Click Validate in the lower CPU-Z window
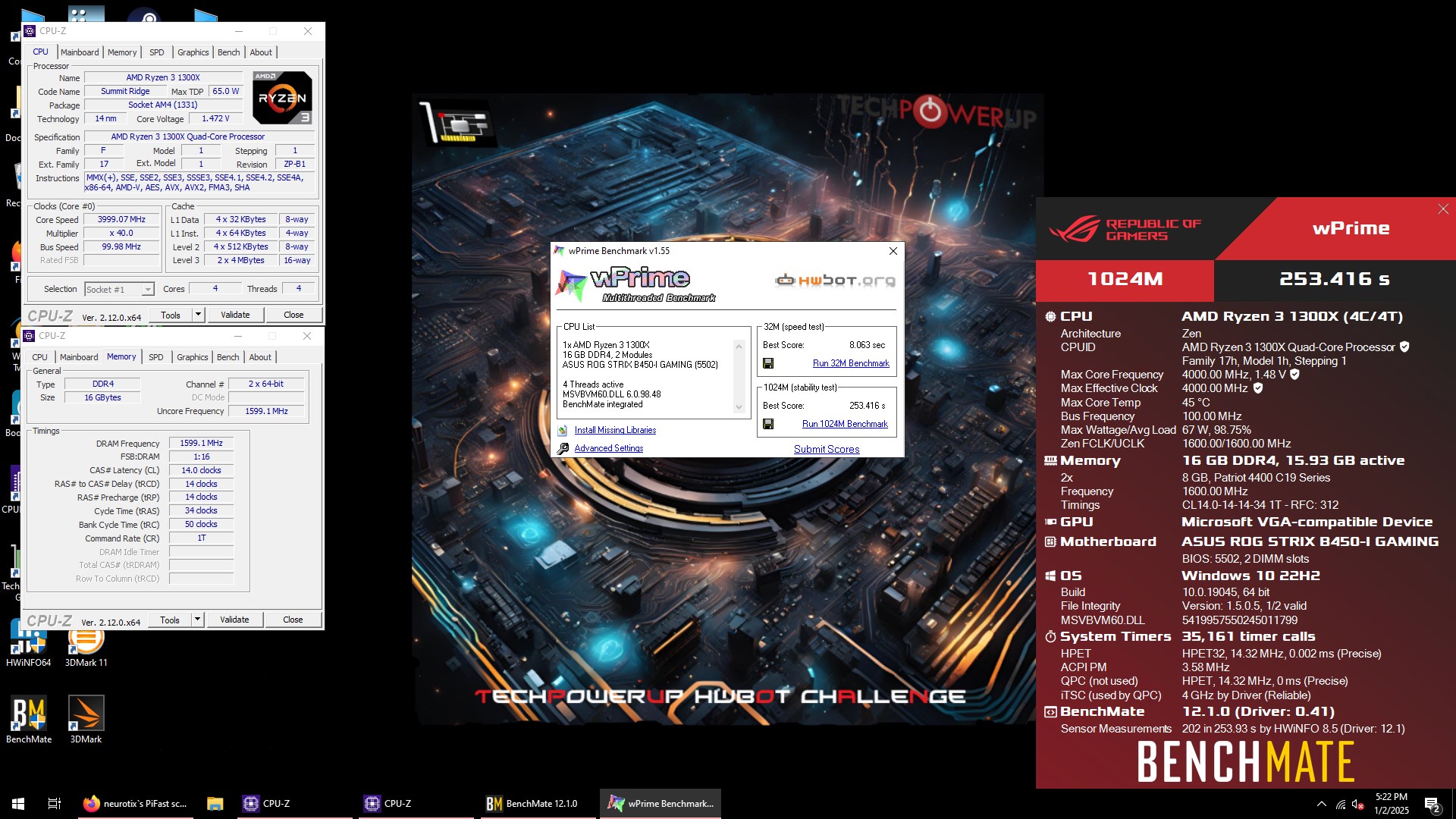Viewport: 1456px width, 819px height. [234, 620]
